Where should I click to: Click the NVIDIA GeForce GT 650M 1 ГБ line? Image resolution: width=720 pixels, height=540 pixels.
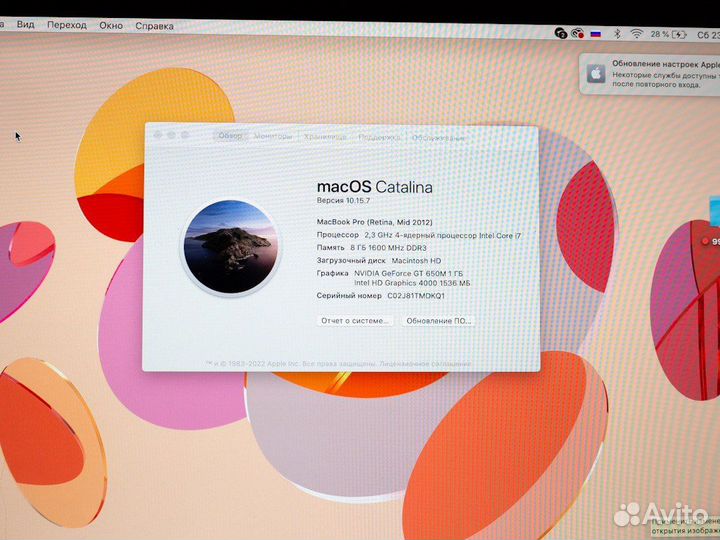[x=409, y=273]
